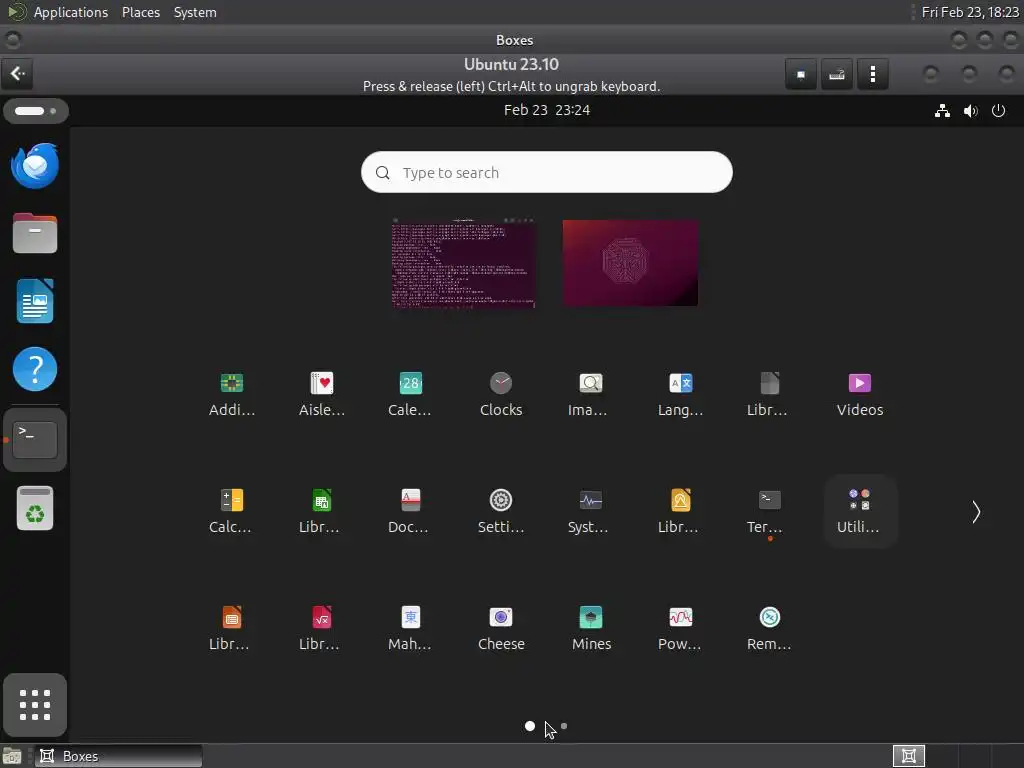Screen dimensions: 1024x768
Task: Open the Utilities app folder
Action: tap(859, 511)
